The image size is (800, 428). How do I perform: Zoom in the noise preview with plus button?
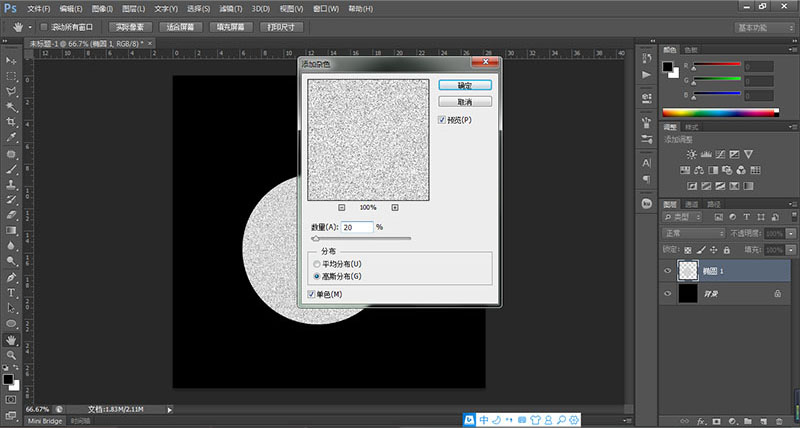point(395,207)
